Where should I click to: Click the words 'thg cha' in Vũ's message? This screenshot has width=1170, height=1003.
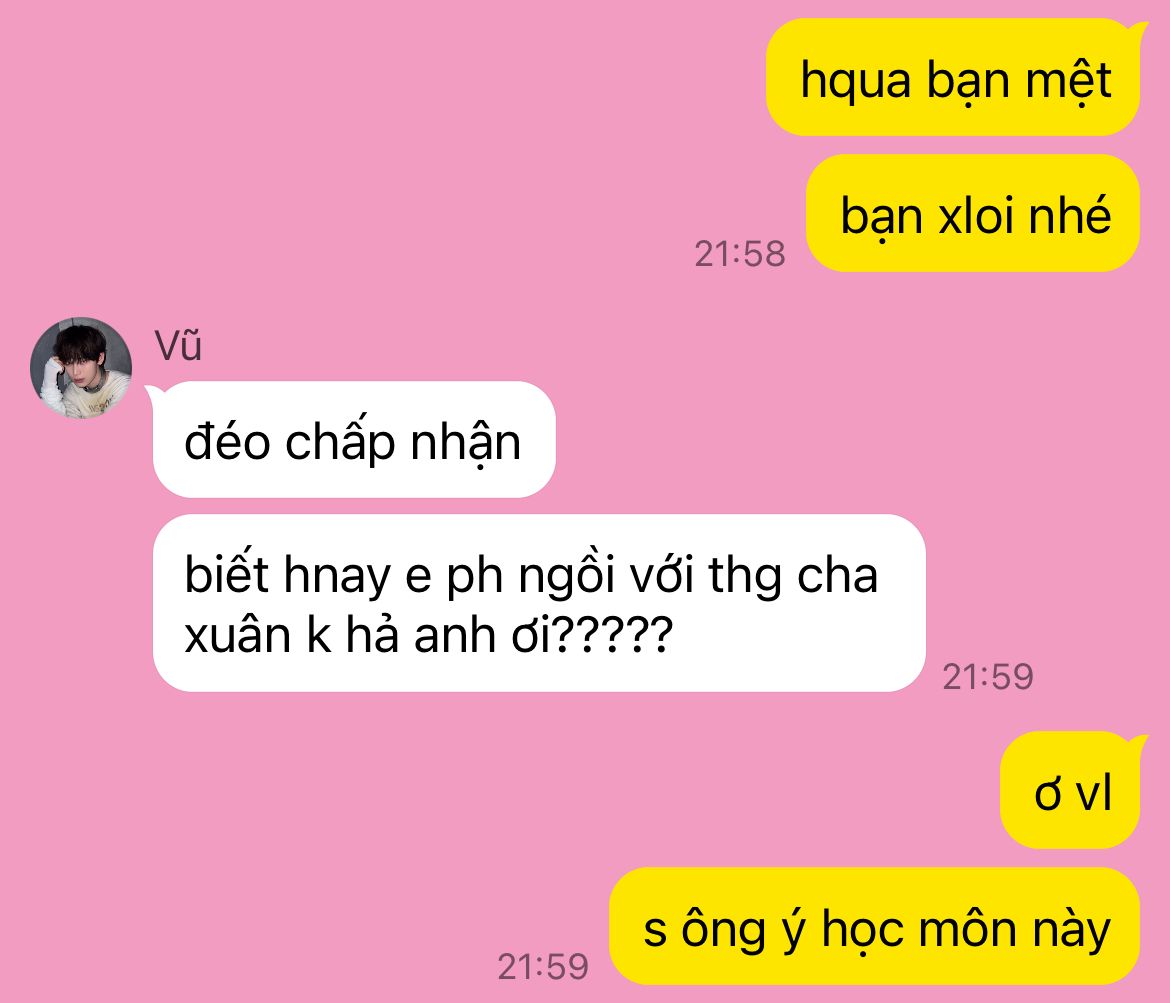coord(792,576)
